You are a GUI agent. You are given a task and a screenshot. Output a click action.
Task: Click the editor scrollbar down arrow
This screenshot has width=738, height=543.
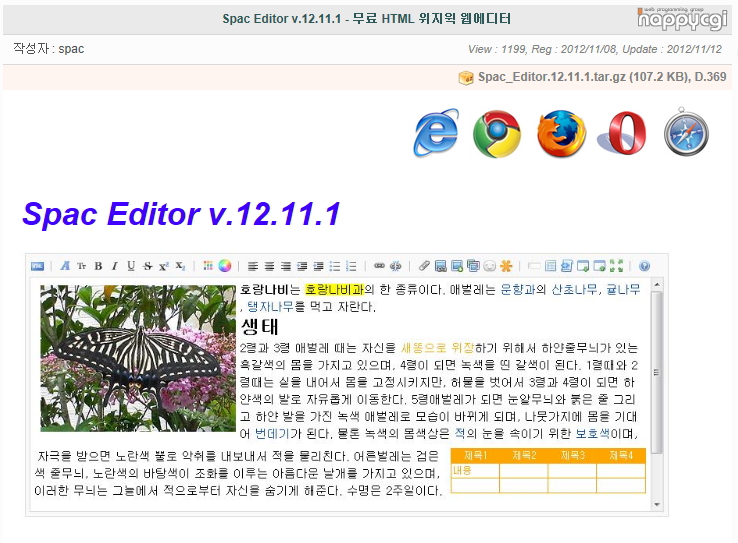[657, 505]
